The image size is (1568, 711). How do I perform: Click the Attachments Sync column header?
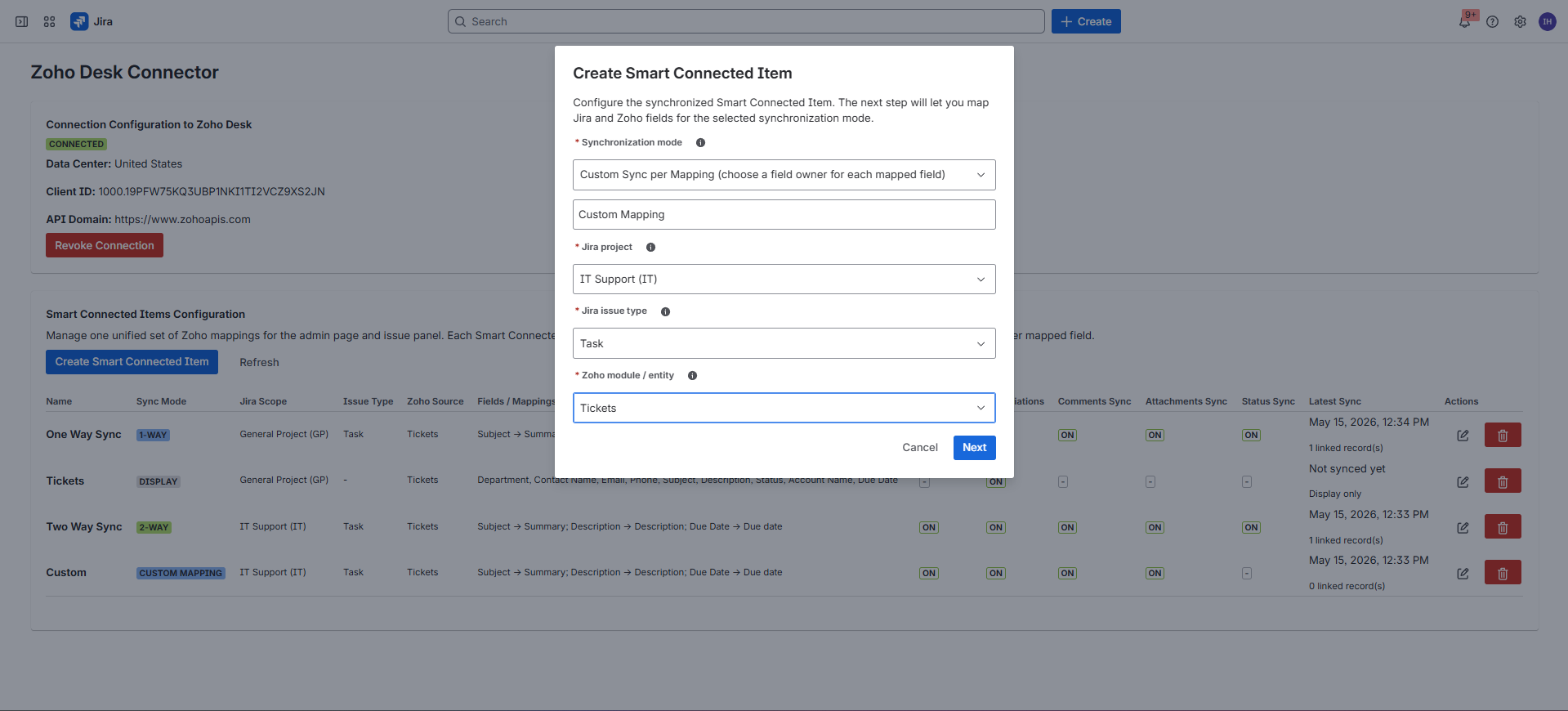coord(1186,402)
